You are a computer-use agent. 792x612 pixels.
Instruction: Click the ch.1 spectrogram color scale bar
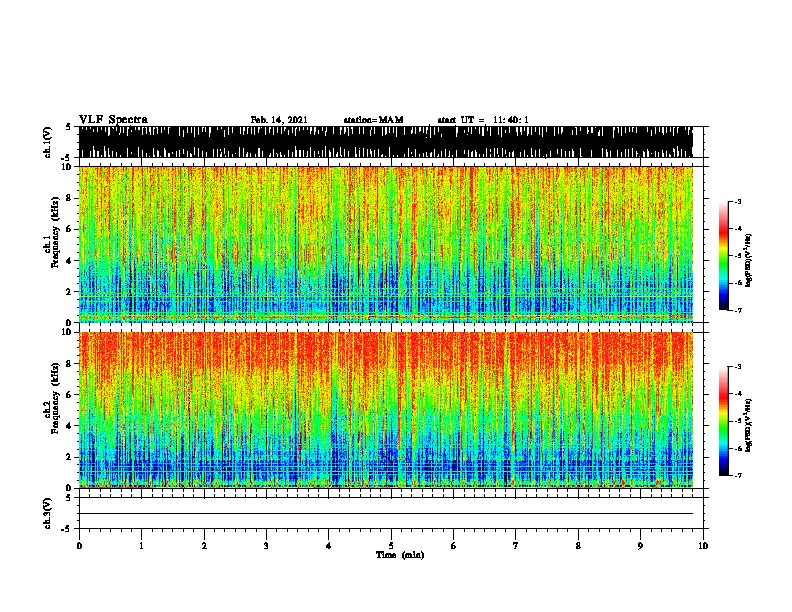pyautogui.click(x=724, y=256)
